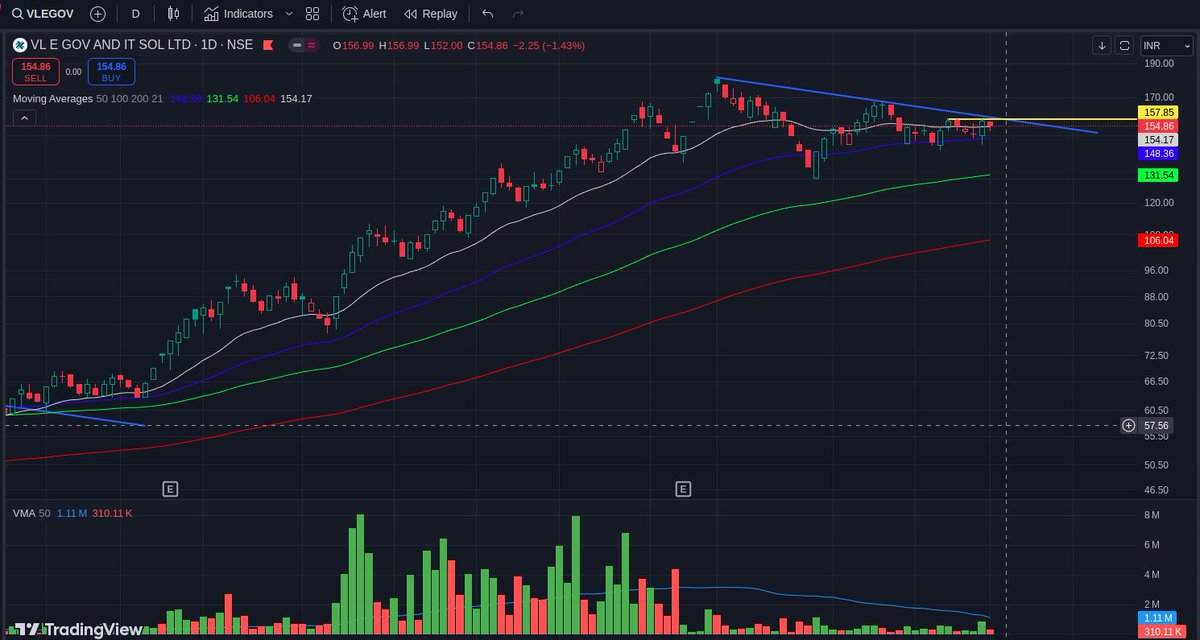Open the timeframe menu labeled D

click(x=135, y=13)
